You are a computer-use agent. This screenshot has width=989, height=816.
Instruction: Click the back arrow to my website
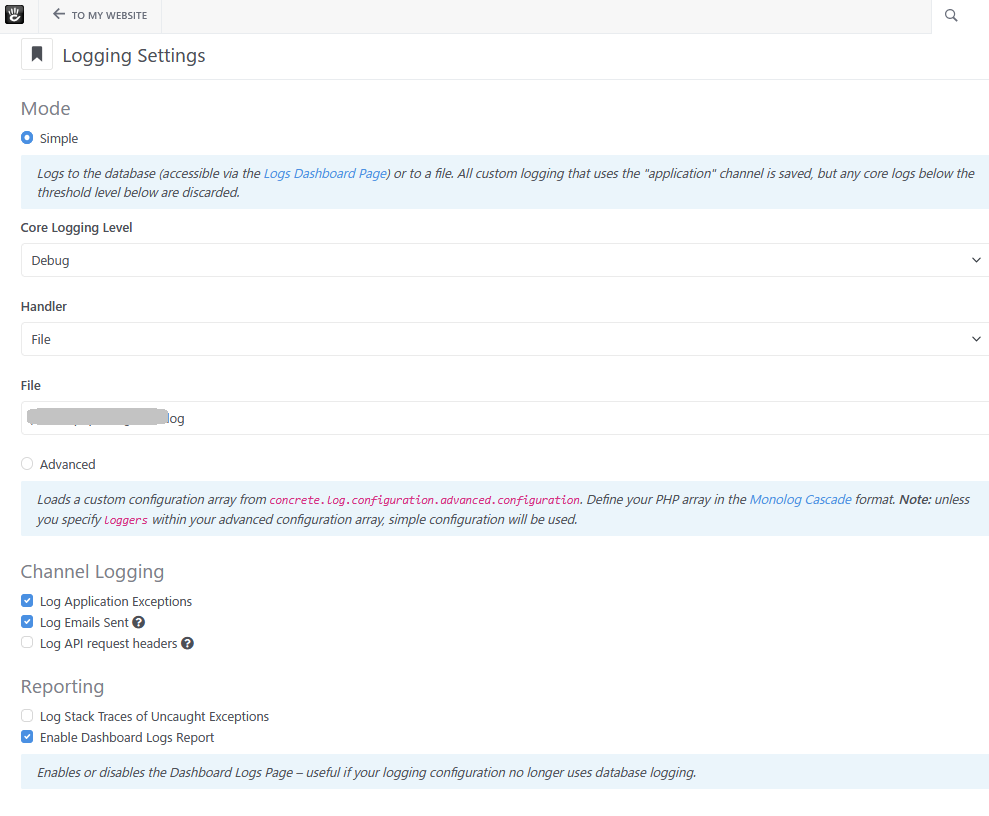click(59, 15)
